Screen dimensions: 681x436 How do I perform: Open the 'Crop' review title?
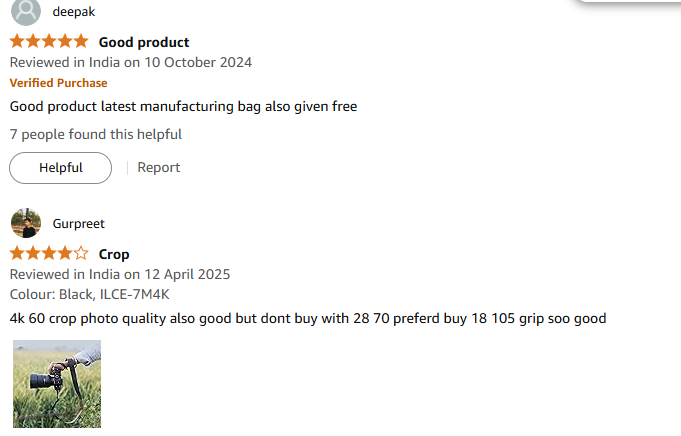114,254
